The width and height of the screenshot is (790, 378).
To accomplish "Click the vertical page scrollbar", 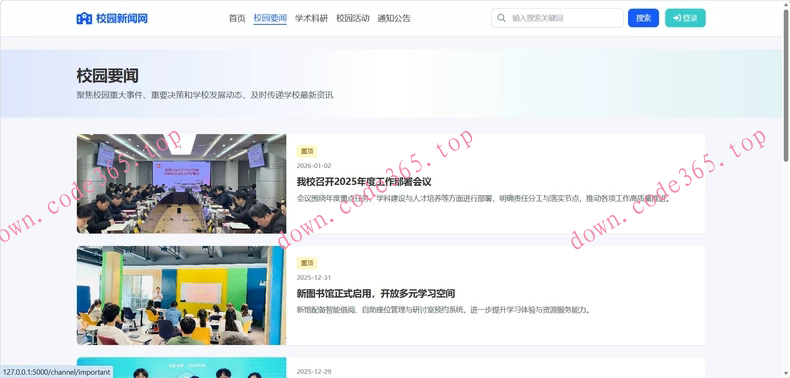I will pyautogui.click(x=786, y=86).
